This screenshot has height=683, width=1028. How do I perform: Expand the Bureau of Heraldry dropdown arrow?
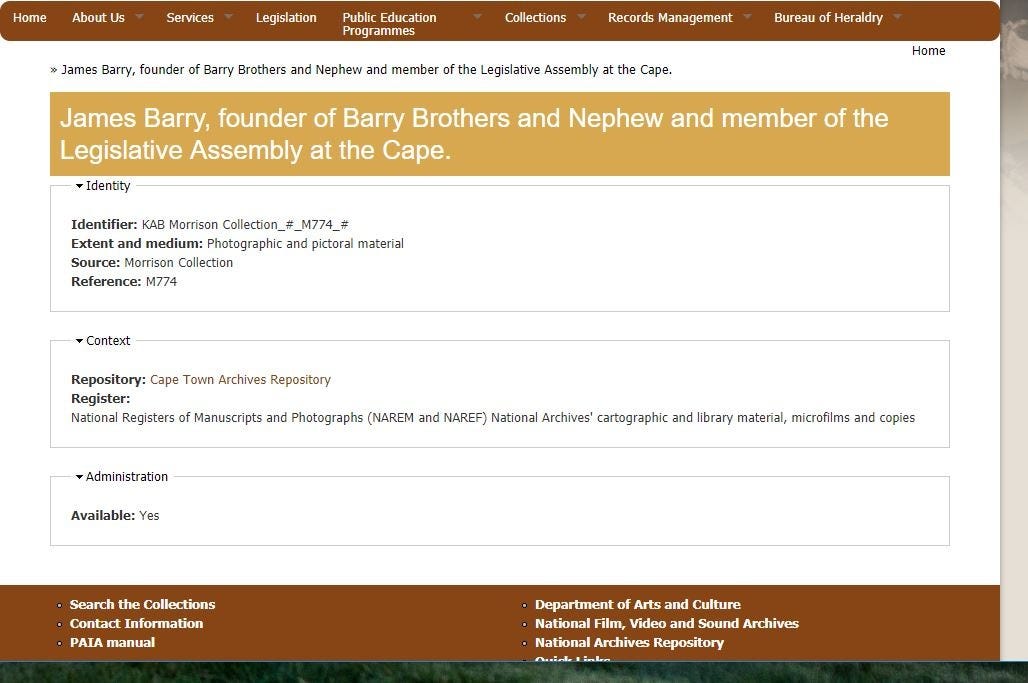pyautogui.click(x=898, y=16)
